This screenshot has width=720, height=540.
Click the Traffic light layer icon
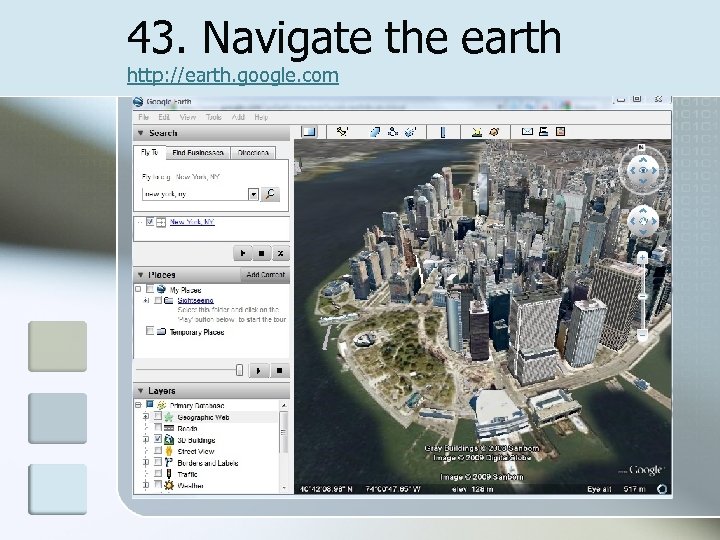(x=169, y=473)
